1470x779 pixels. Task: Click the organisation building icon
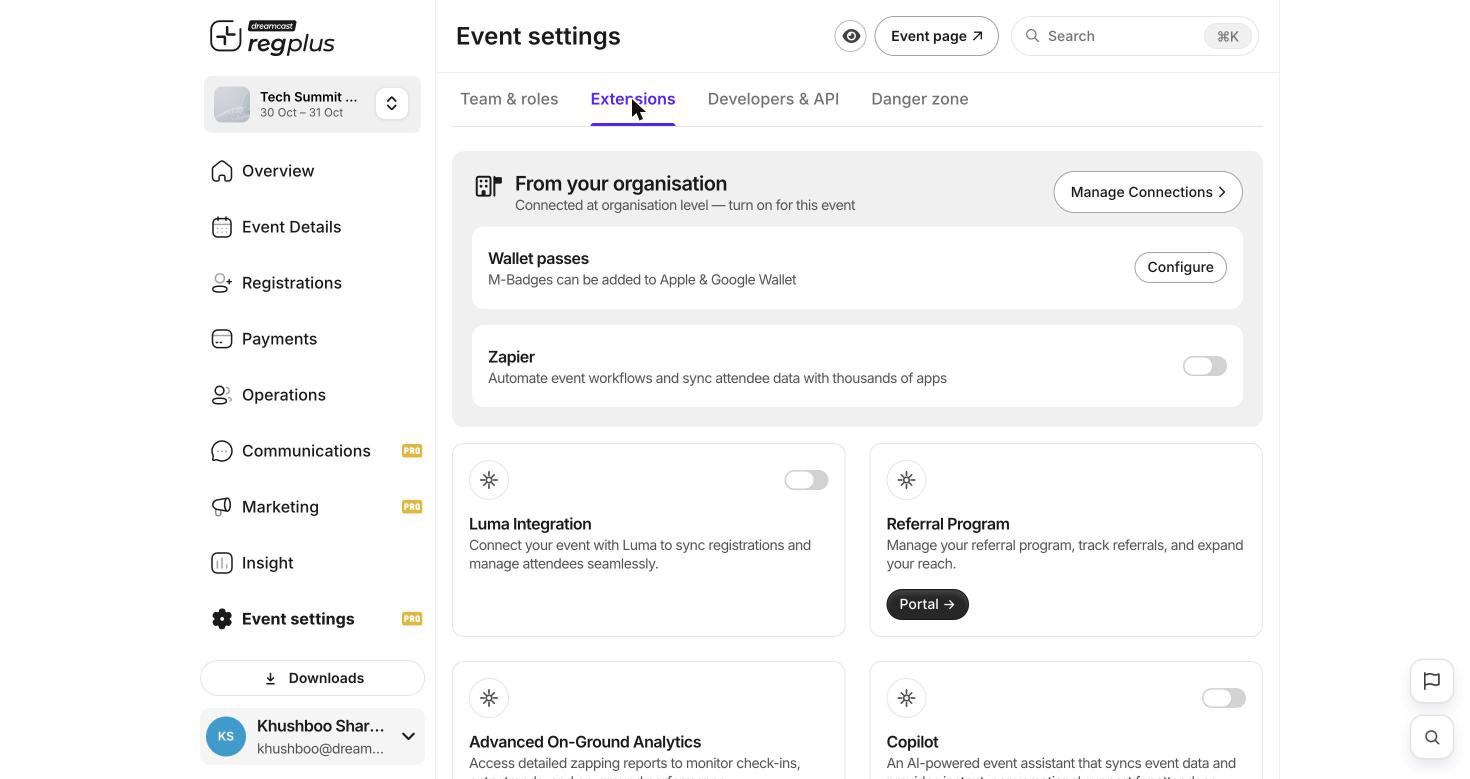pos(488,186)
